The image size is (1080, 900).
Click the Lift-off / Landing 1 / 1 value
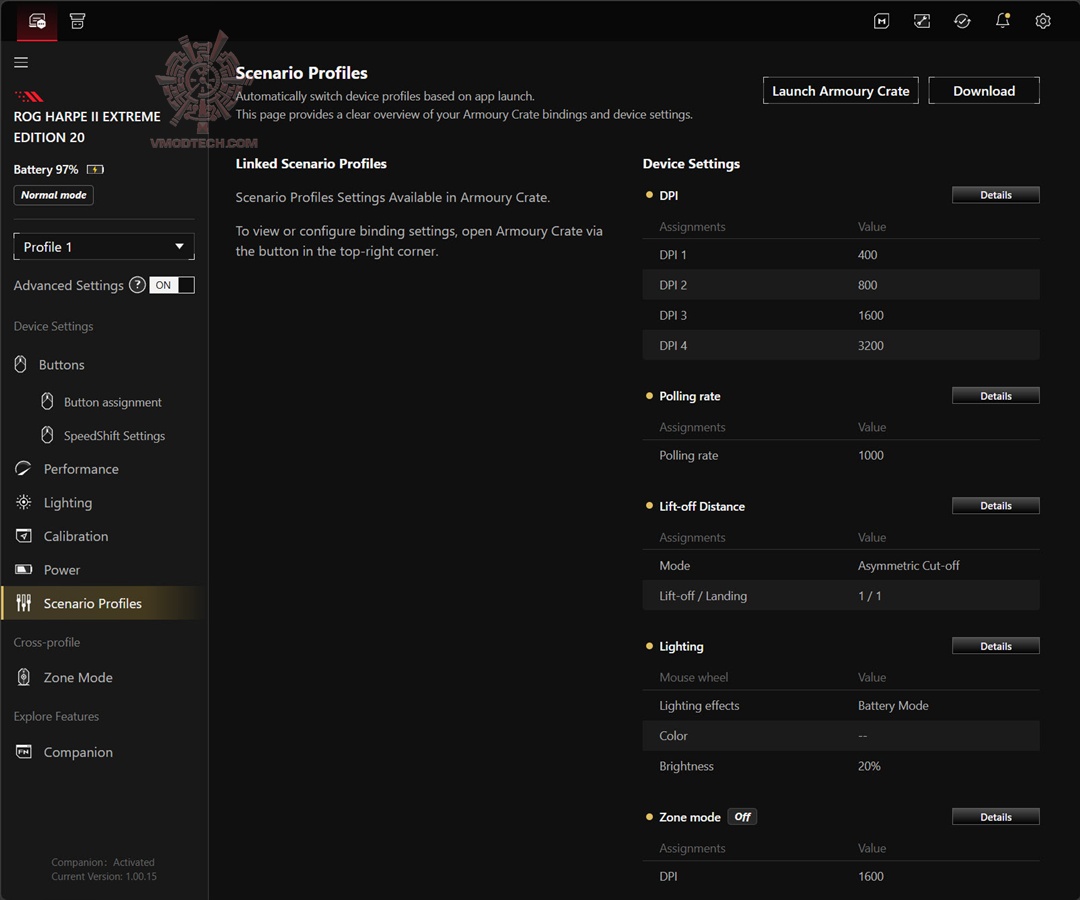(869, 596)
